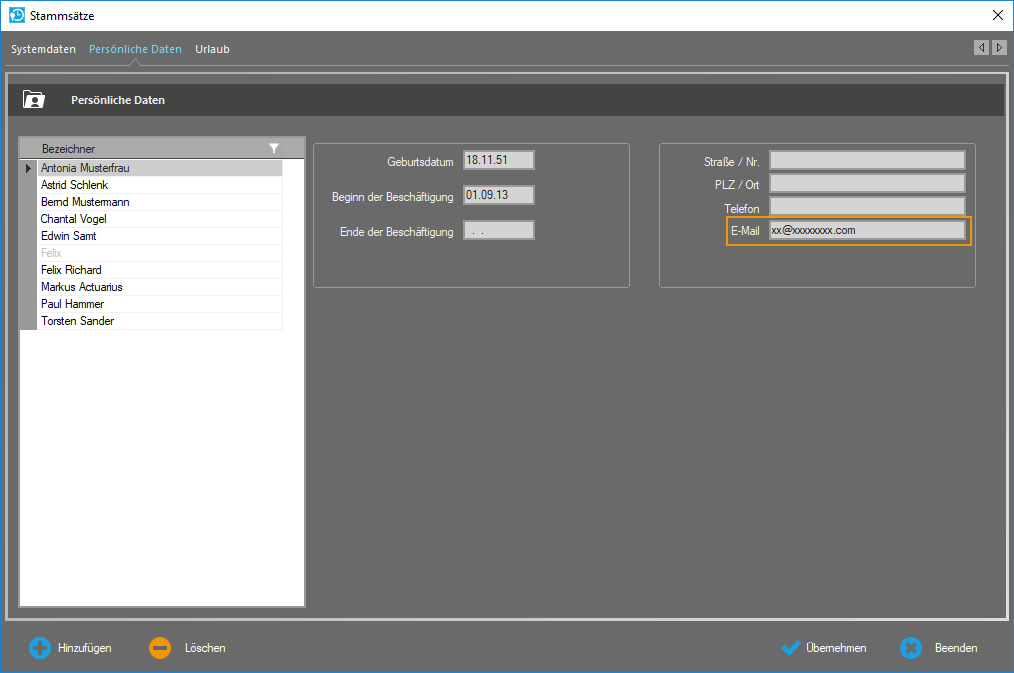Click the Übernehmen checkmark icon
Viewport: 1014px width, 673px height.
coord(791,648)
